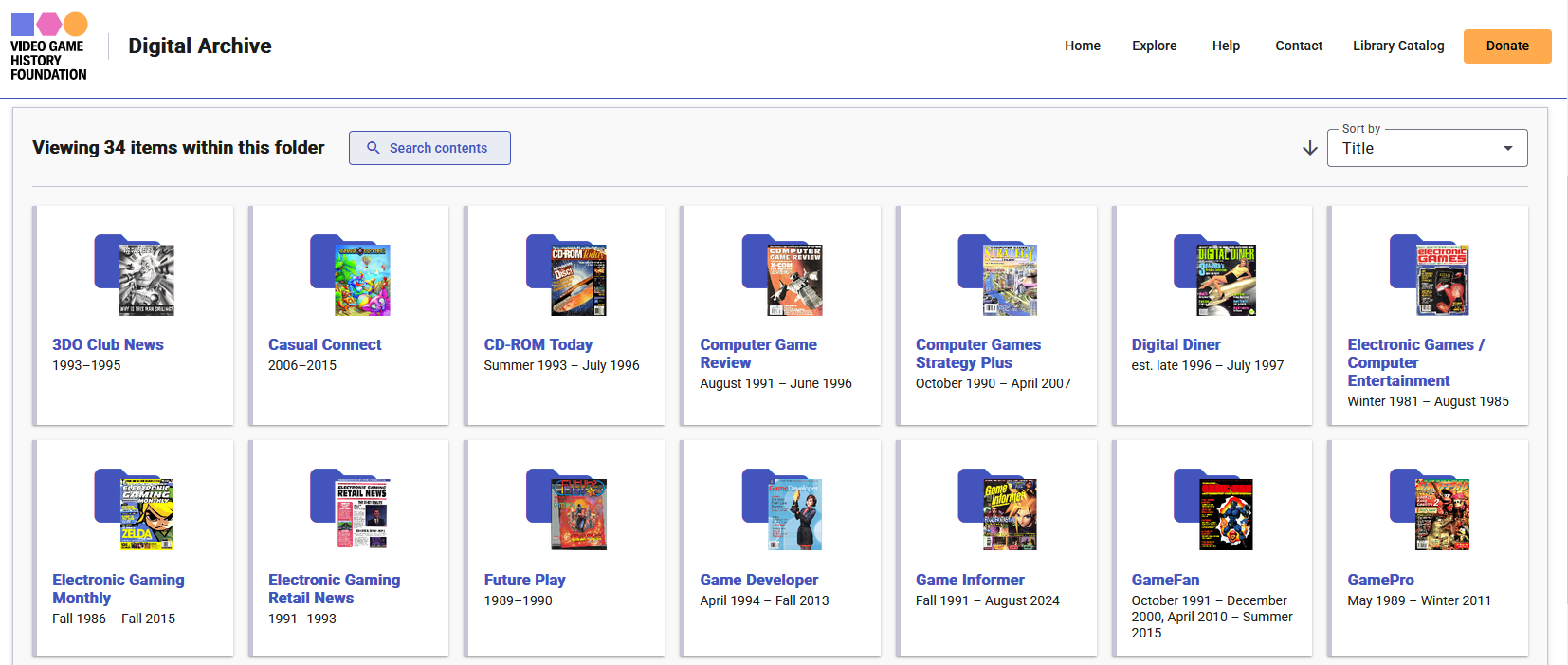
Task: Open the Future Play title link
Action: [525, 580]
